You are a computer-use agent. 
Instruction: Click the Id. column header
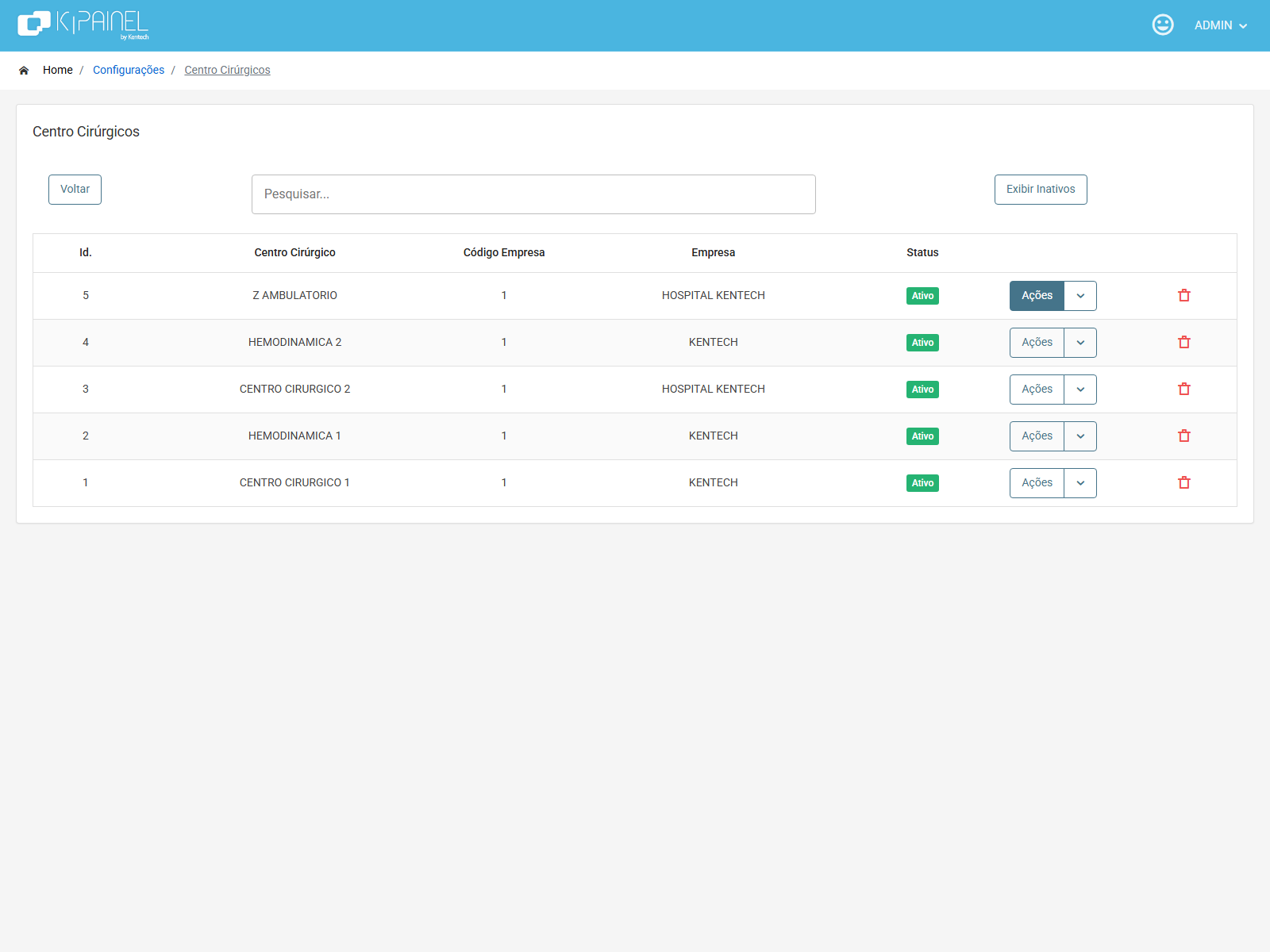click(x=86, y=252)
